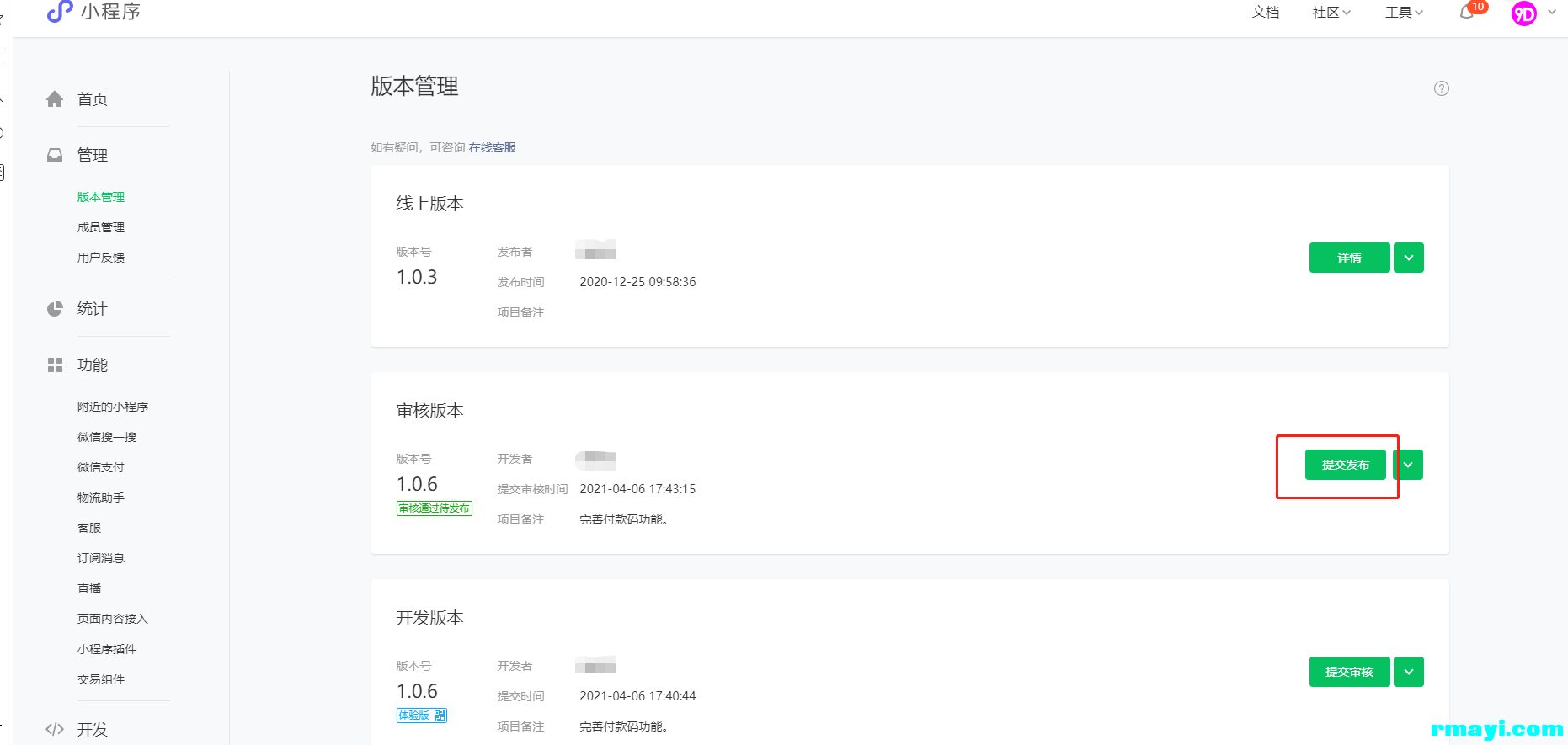Screen dimensions: 1568x745
Task: Expand dropdown arrow next to 提交发布 button
Action: (x=1408, y=465)
